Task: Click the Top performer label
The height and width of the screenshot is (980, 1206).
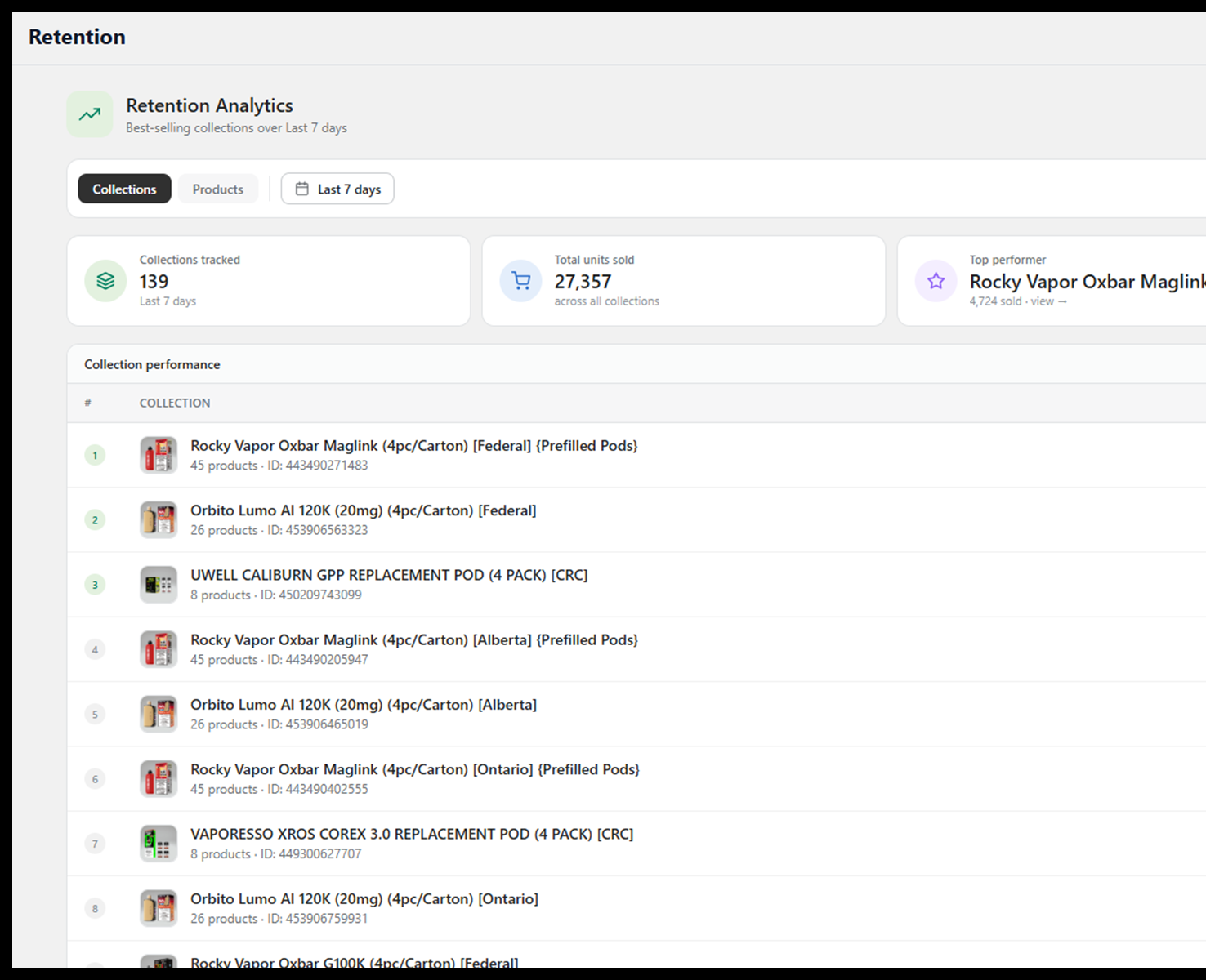Action: [1007, 260]
